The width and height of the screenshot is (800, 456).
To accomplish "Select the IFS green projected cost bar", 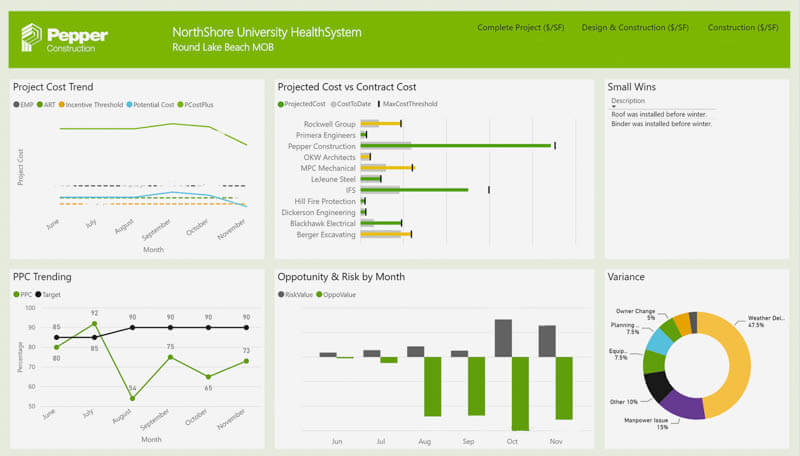I will click(414, 190).
